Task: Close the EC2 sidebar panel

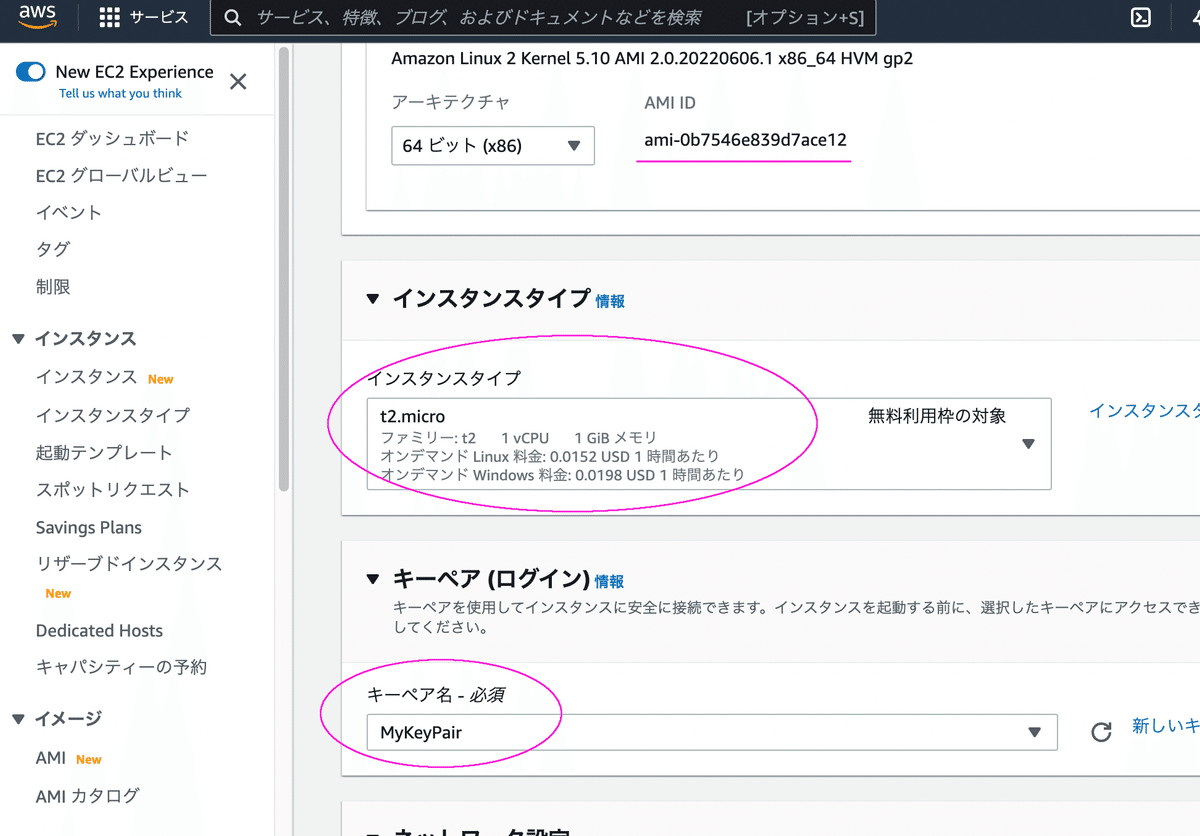Action: click(x=238, y=82)
